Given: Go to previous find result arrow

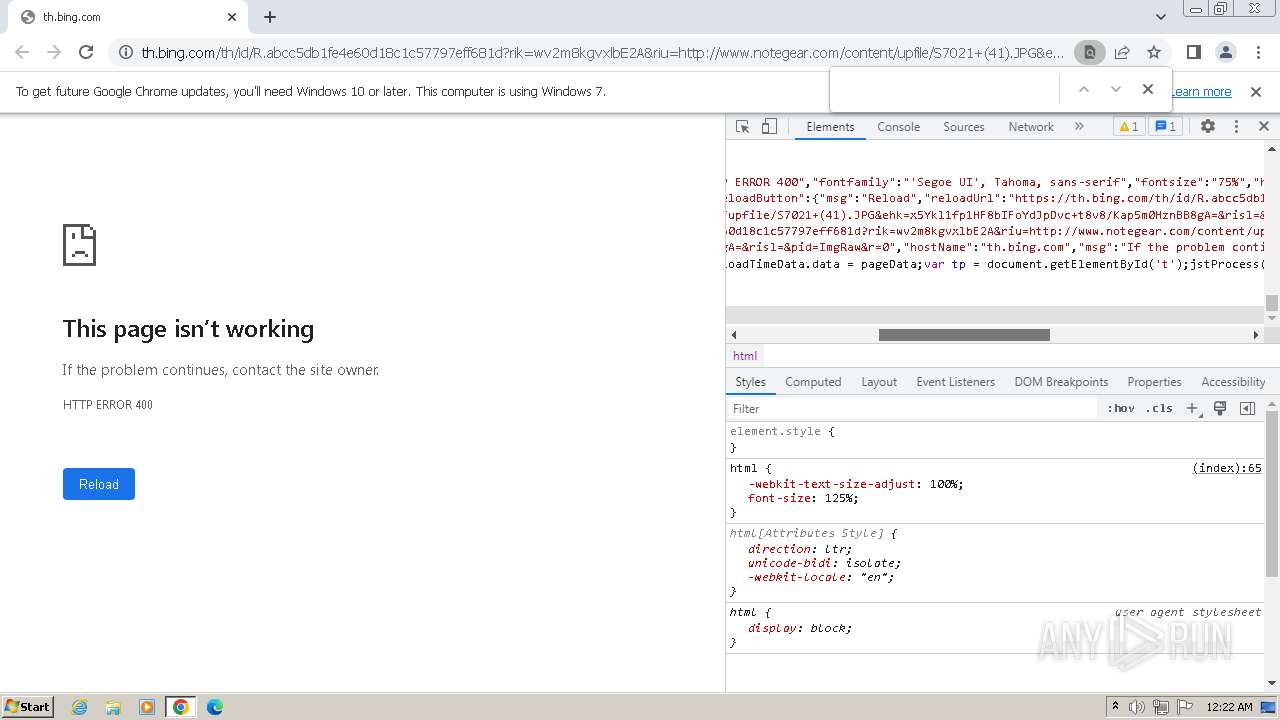Looking at the screenshot, I should point(1083,89).
